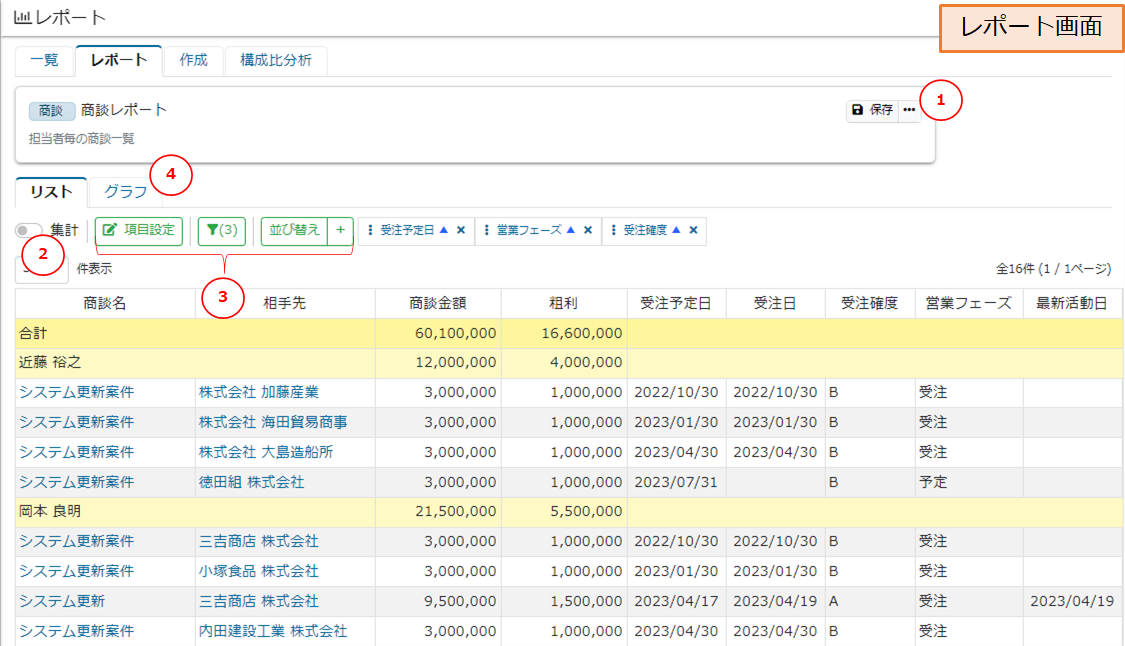
Task: Open the three-dots more options menu
Action: pyautogui.click(x=909, y=110)
